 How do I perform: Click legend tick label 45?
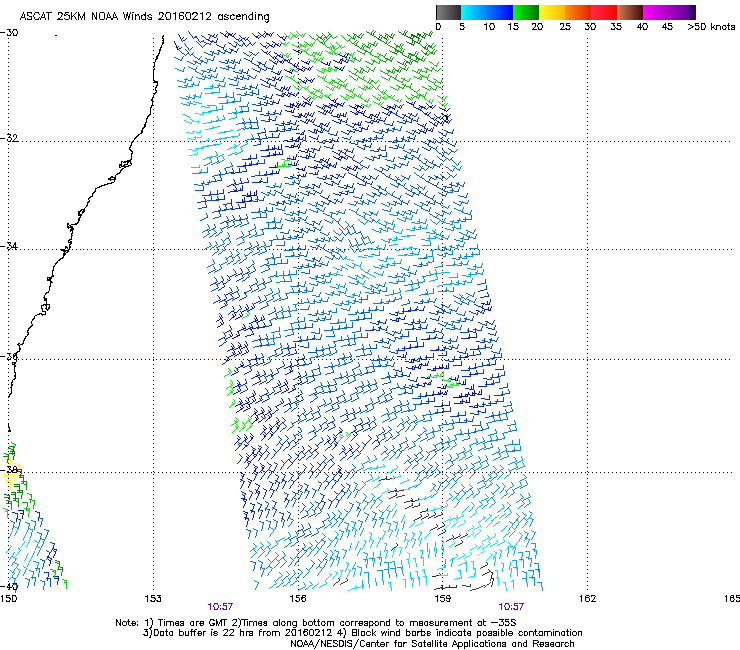[667, 27]
